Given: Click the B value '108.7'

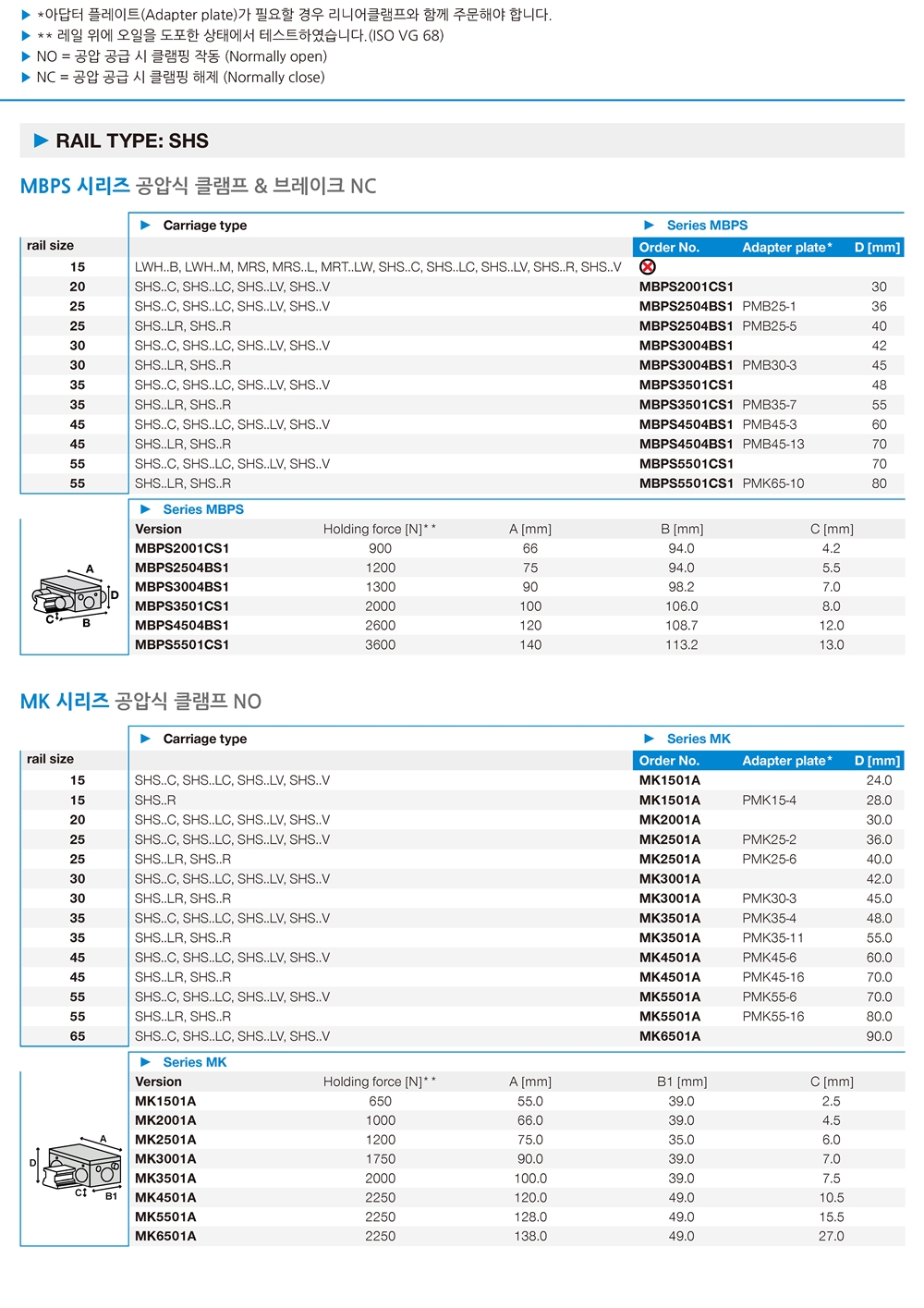Looking at the screenshot, I should click(682, 626).
